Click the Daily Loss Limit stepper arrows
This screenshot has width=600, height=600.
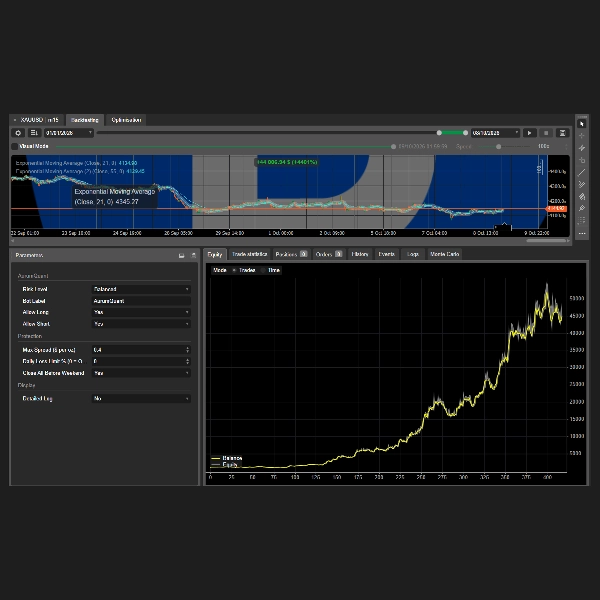188,362
